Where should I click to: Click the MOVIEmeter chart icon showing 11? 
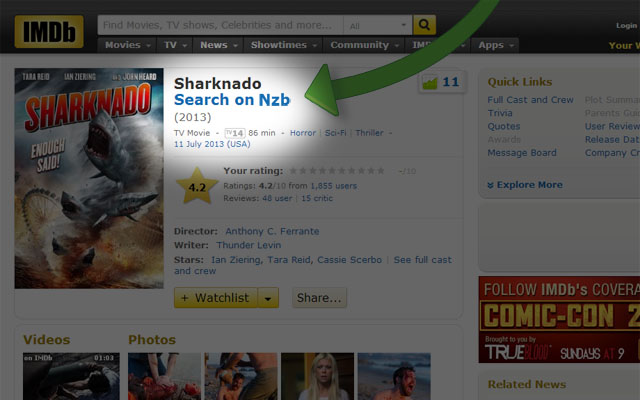coord(430,83)
